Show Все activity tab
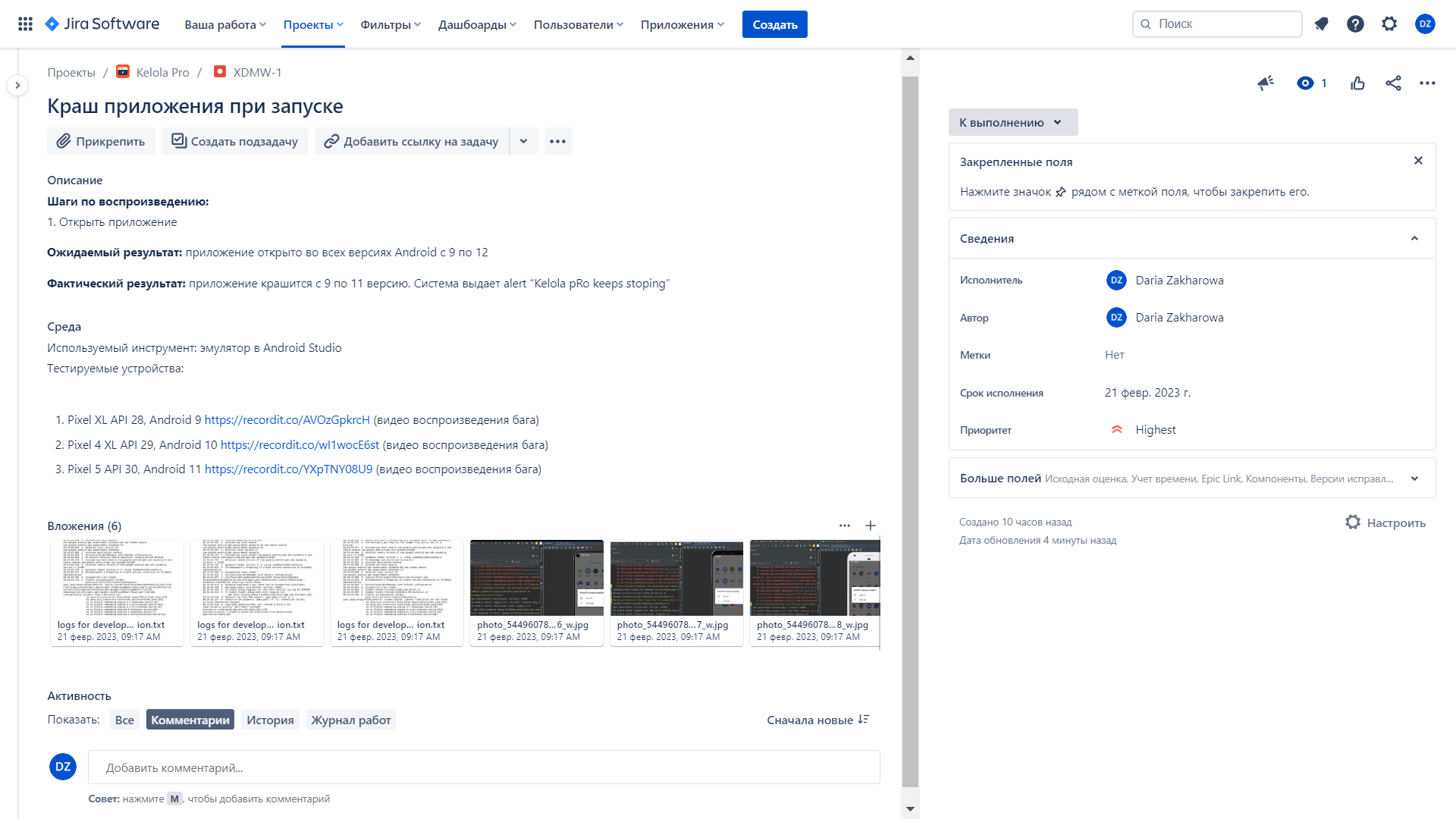The width and height of the screenshot is (1456, 819). [x=124, y=720]
